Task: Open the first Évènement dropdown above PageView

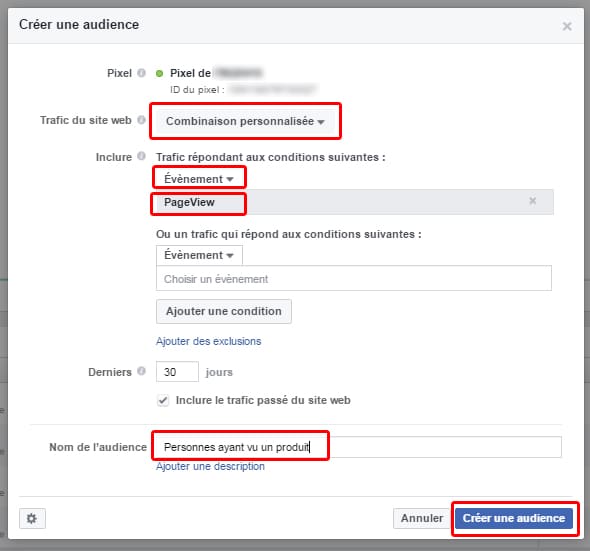Action: 199,179
